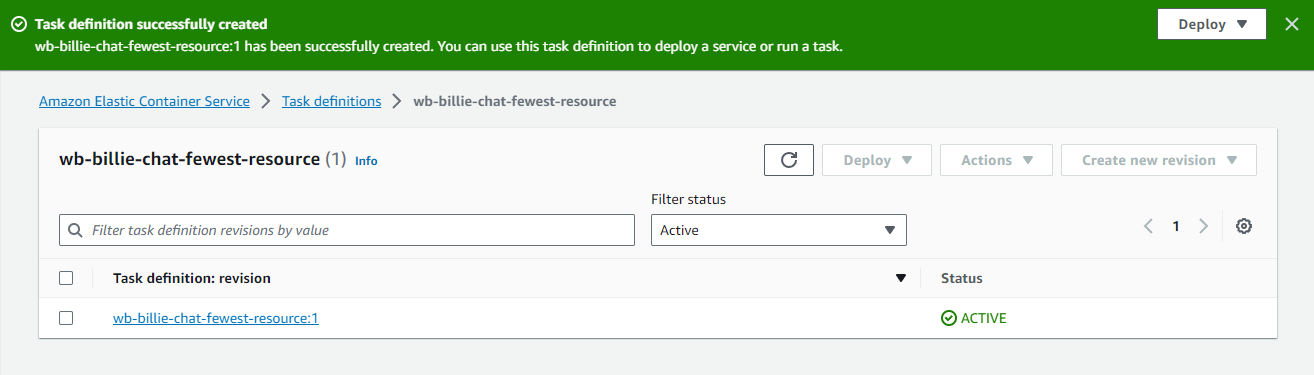
Task: Tick the select-all checkbox in the table header
Action: click(x=66, y=278)
